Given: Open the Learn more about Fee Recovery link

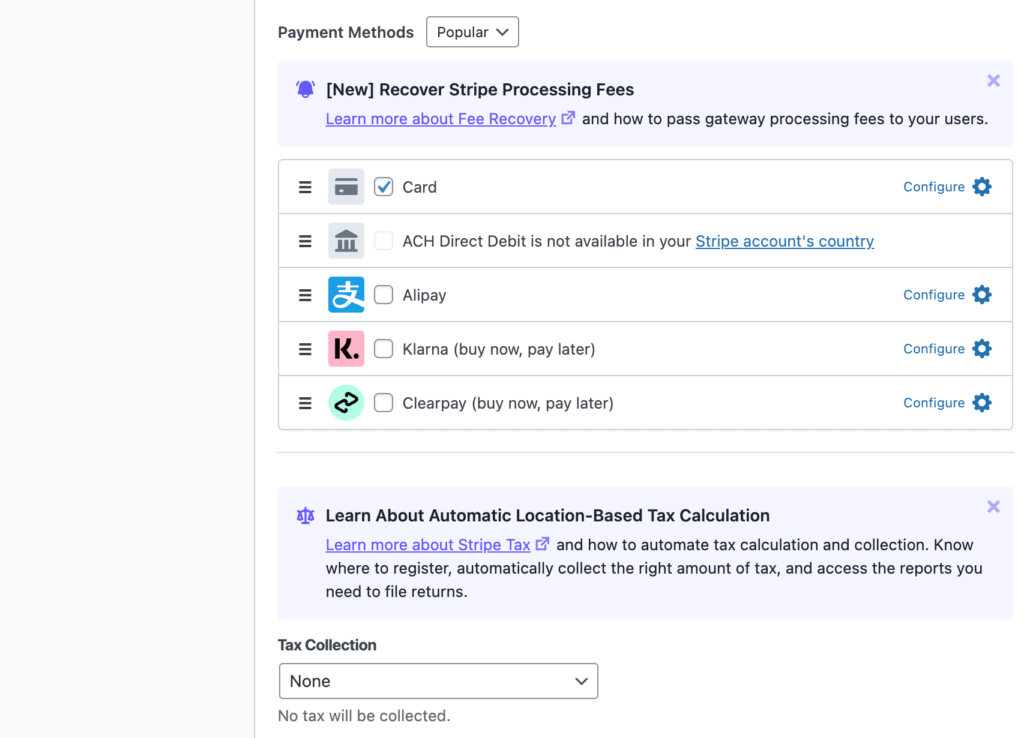Looking at the screenshot, I should 441,119.
